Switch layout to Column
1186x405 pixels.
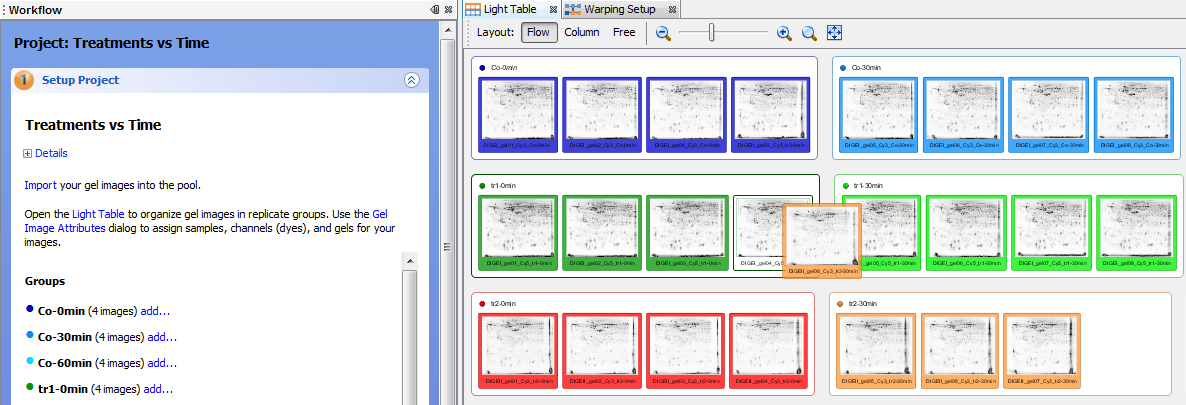(582, 32)
